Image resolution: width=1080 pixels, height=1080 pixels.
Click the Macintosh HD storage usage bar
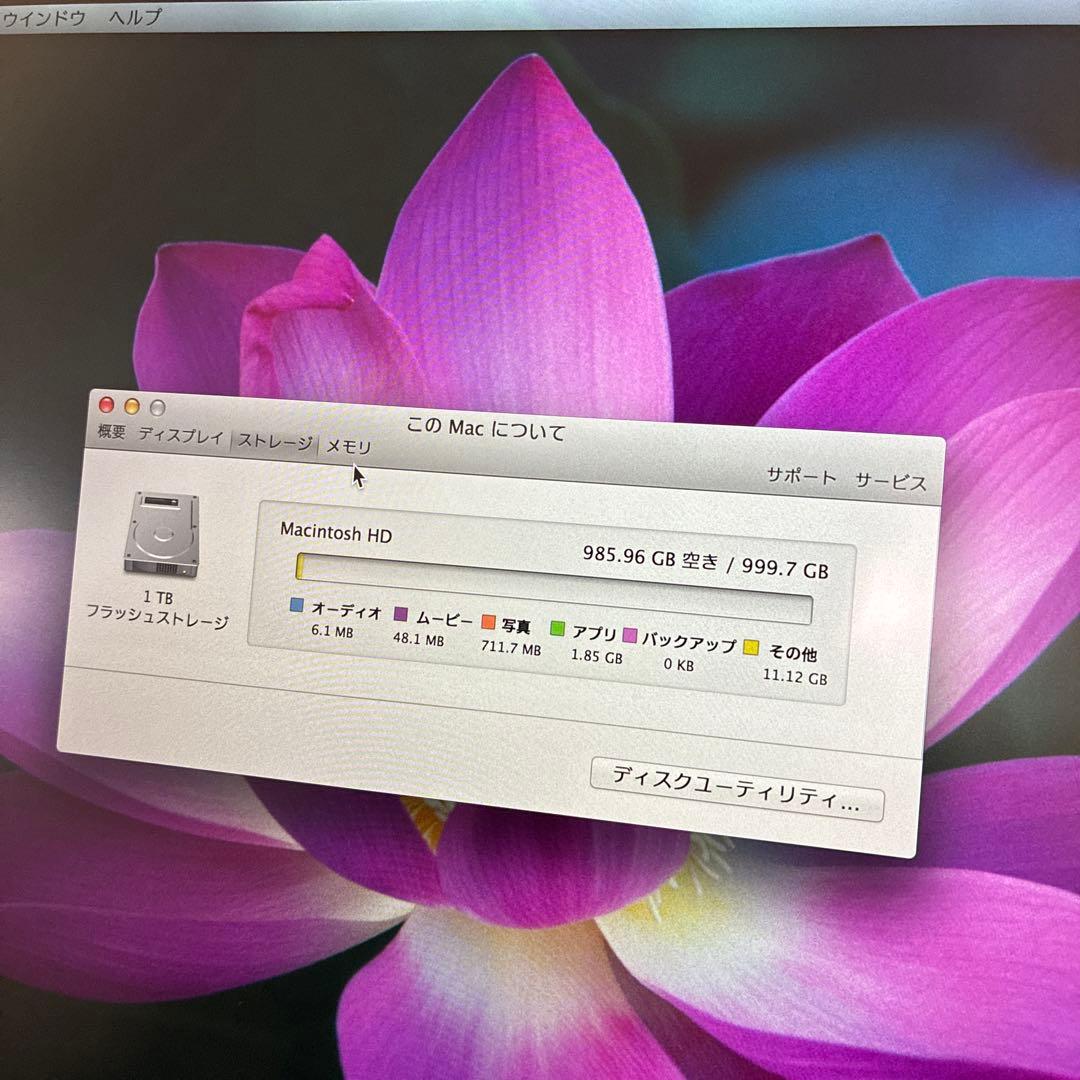553,588
